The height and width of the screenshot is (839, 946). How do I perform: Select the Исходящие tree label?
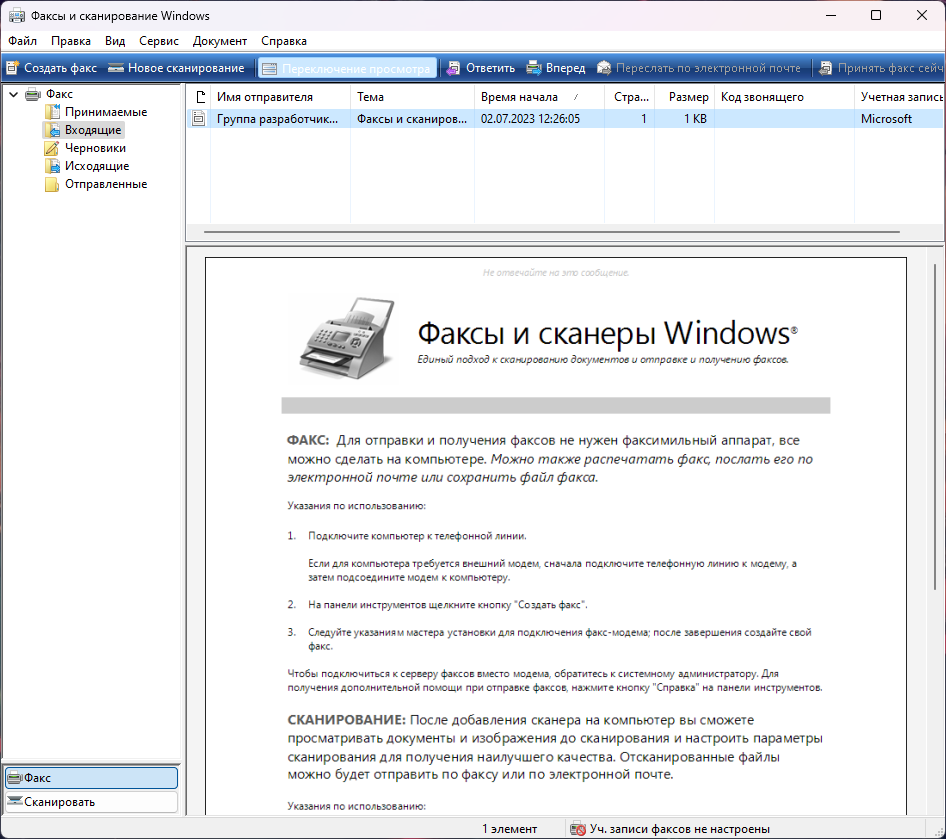[97, 166]
